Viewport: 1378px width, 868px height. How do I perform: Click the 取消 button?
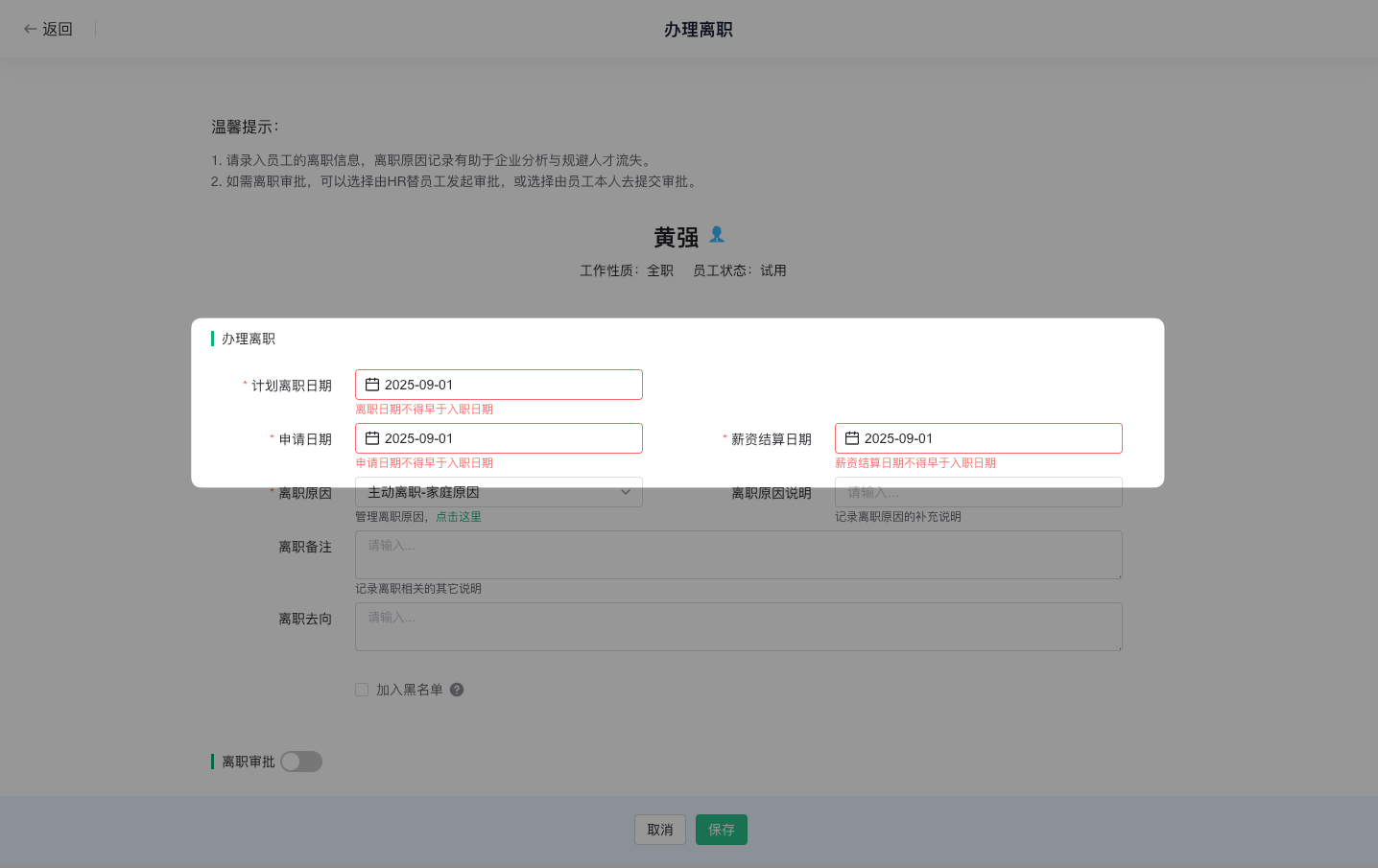pyautogui.click(x=660, y=830)
